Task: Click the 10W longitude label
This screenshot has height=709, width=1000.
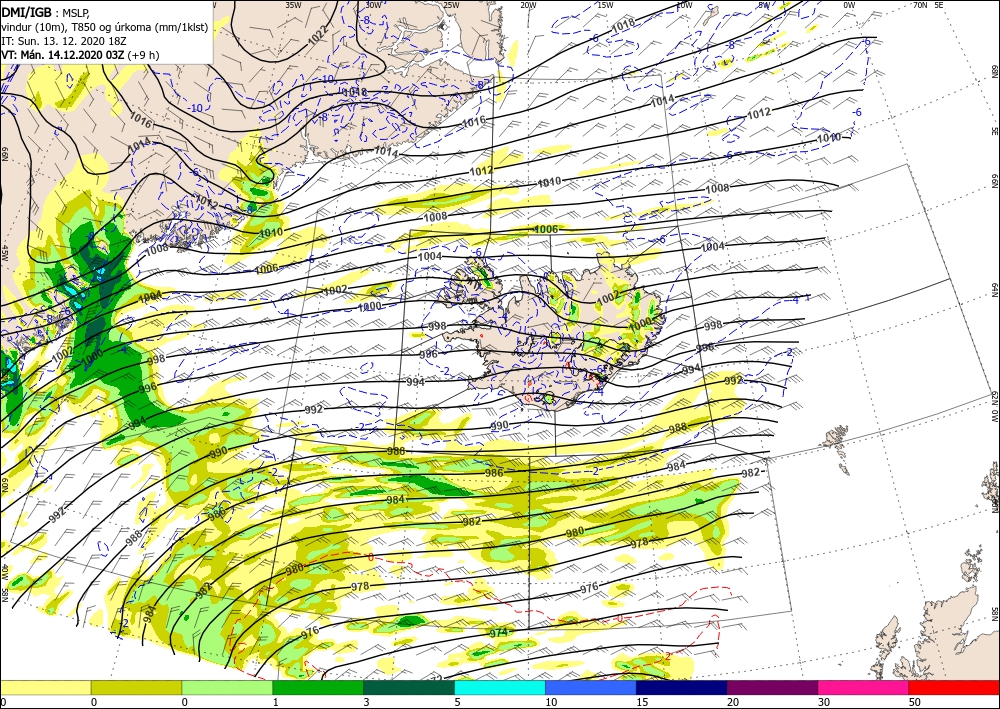Action: click(x=684, y=5)
